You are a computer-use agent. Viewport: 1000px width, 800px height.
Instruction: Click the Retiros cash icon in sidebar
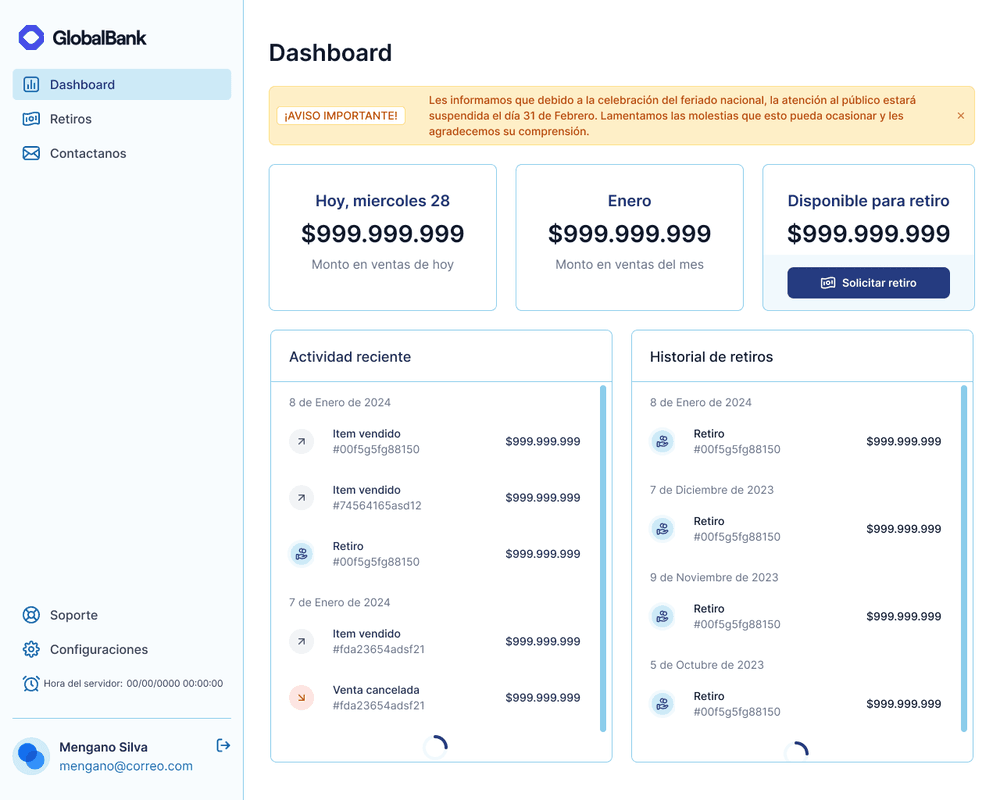pyautogui.click(x=31, y=119)
